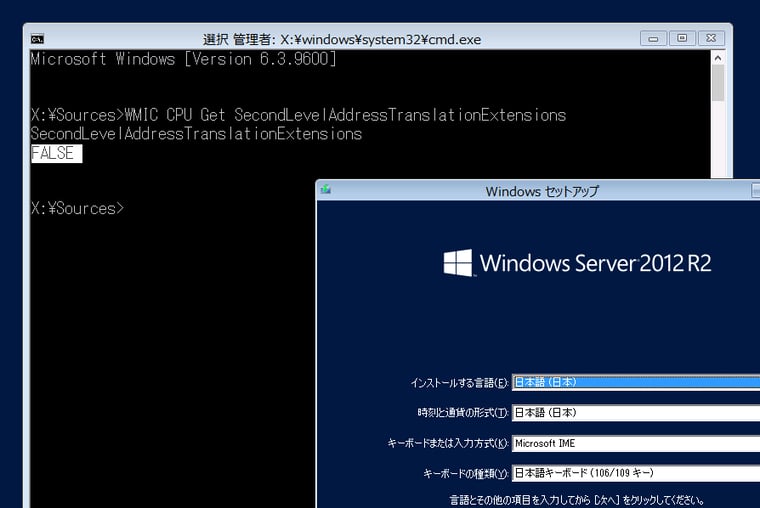Viewport: 760px width, 508px height.
Task: Open the cmd.exe window system menu icon
Action: [x=37, y=39]
